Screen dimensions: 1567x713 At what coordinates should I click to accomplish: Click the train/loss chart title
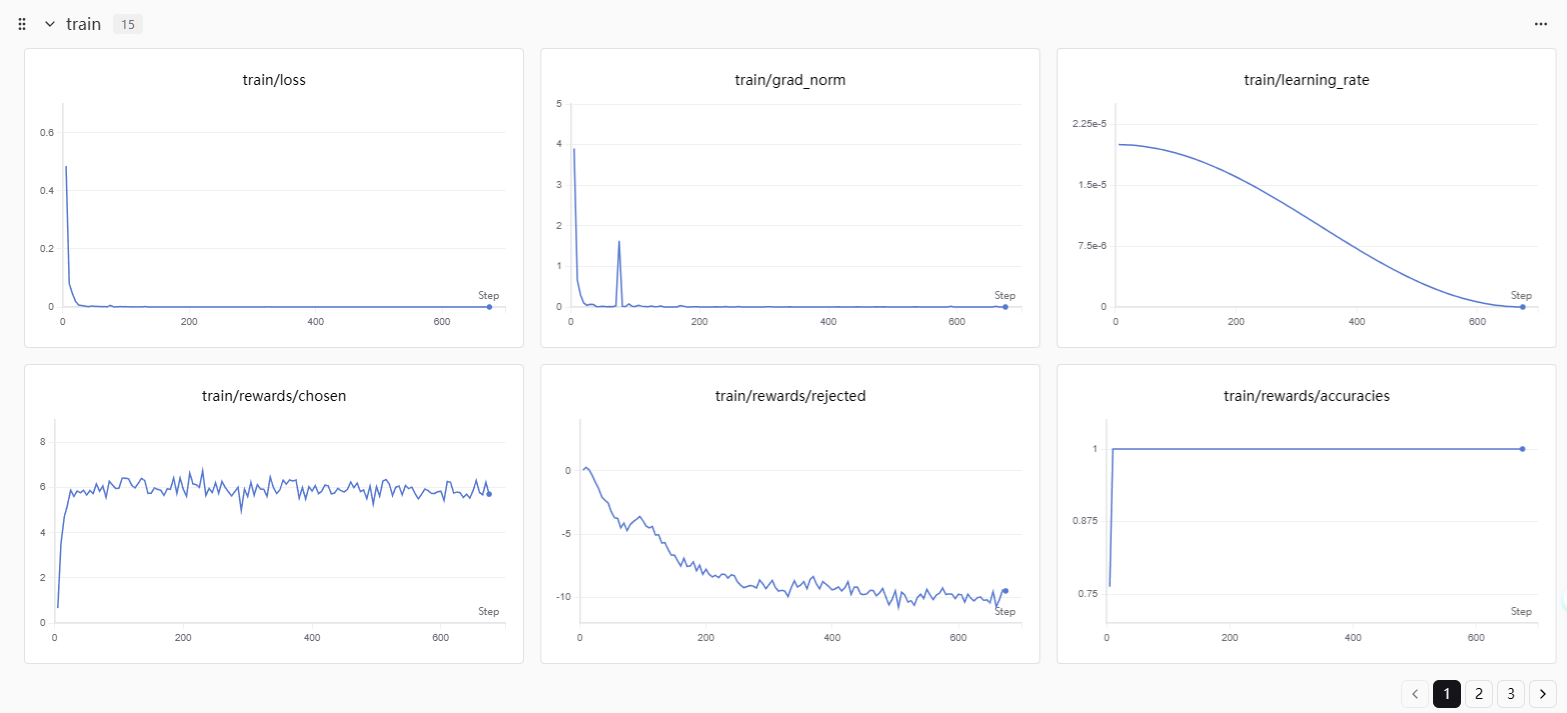[273, 80]
